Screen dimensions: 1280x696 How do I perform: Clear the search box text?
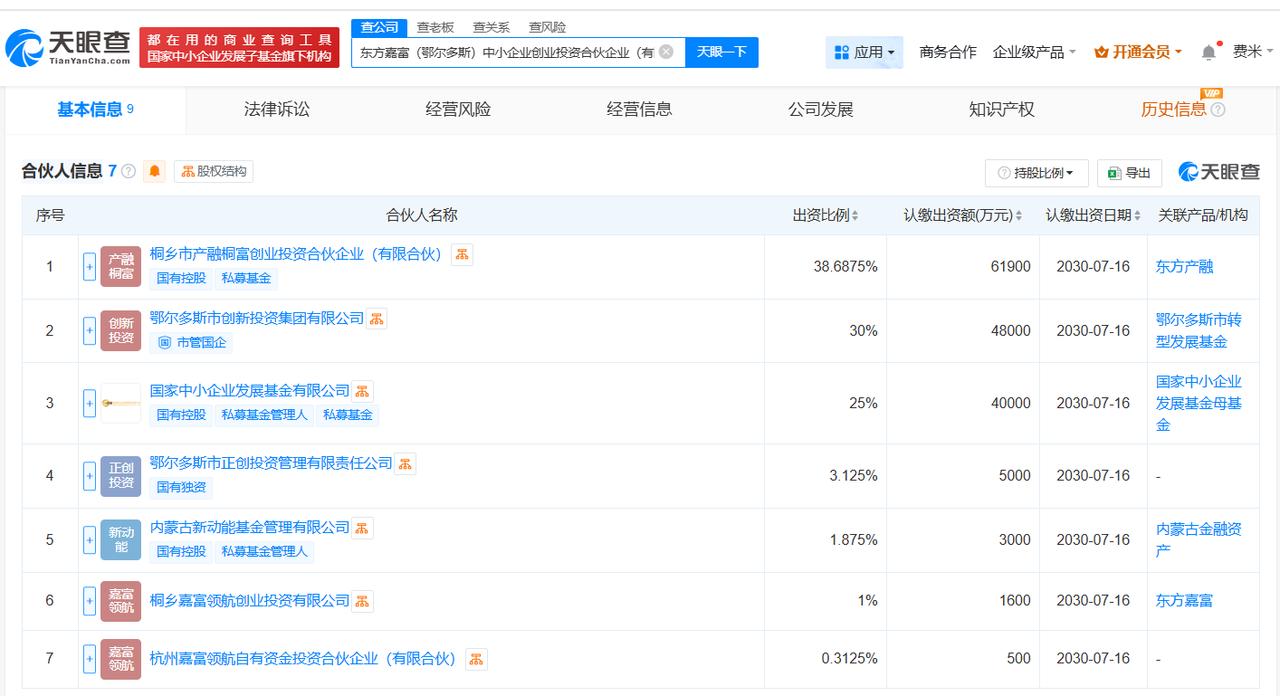pos(666,52)
